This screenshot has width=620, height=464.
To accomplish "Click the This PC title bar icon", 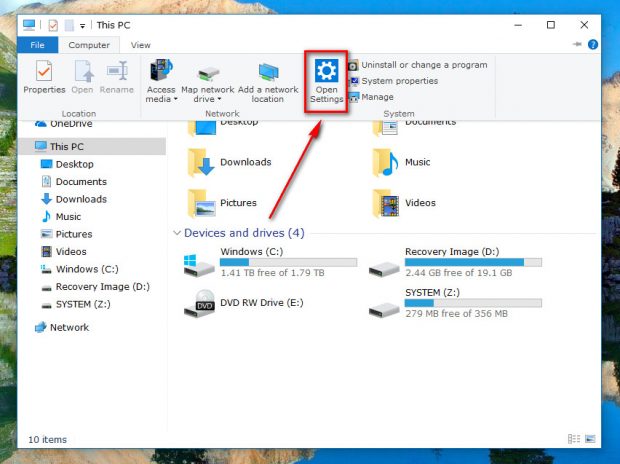I will coord(29,25).
